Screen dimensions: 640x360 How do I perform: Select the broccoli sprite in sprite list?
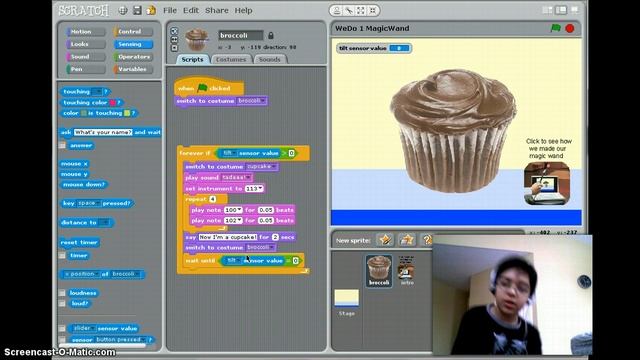379,271
